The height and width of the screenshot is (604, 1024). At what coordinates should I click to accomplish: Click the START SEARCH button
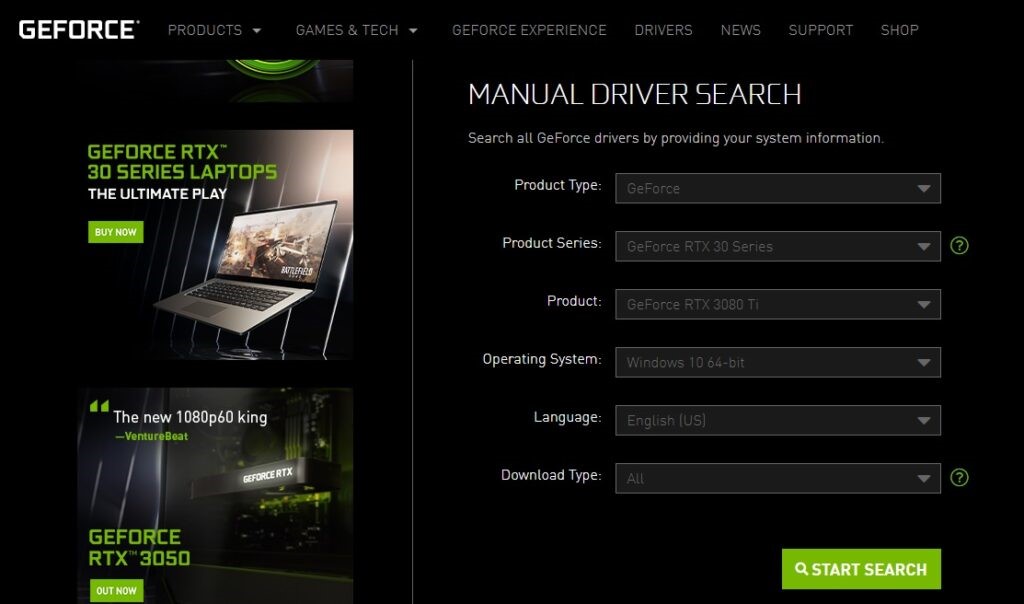point(861,568)
